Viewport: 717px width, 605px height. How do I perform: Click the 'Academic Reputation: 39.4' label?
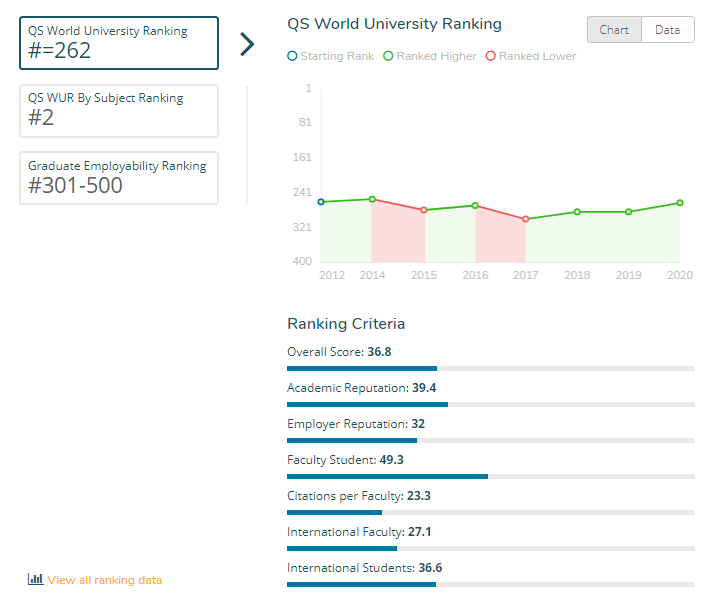pos(362,388)
